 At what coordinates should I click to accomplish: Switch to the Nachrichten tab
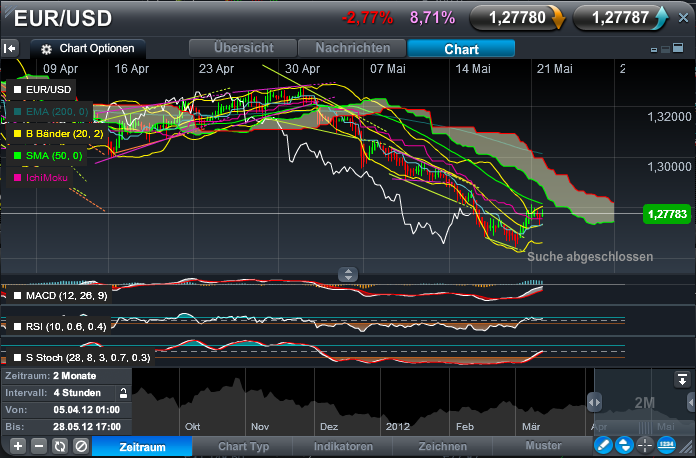click(352, 48)
